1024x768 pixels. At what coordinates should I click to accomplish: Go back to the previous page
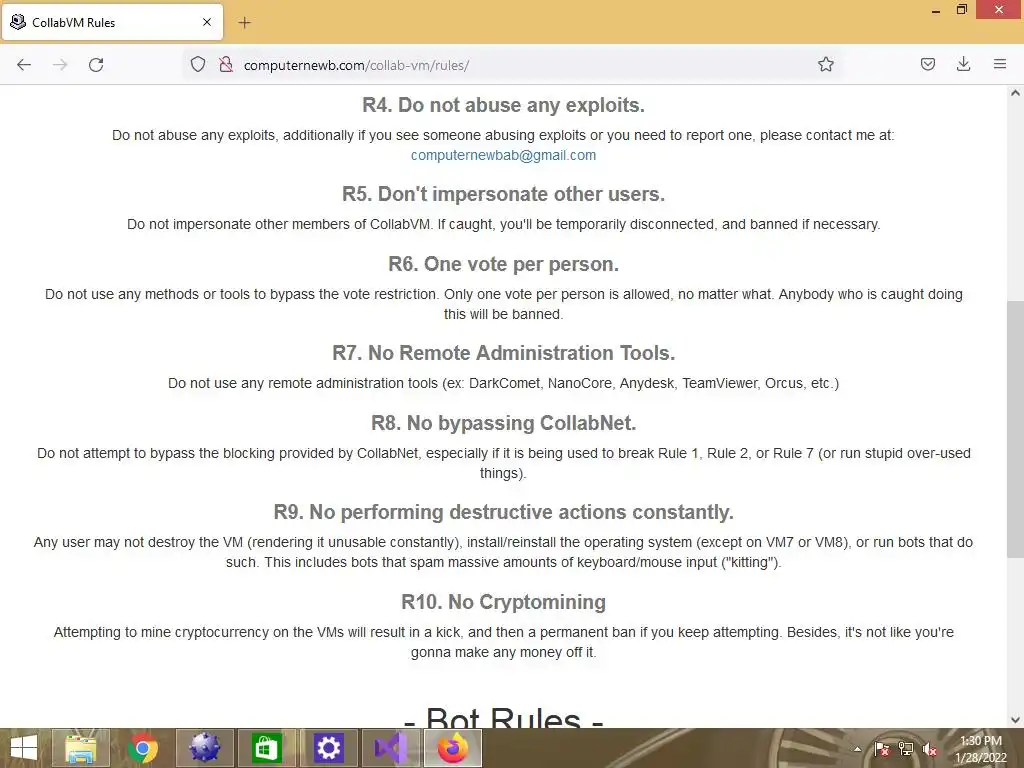click(24, 65)
